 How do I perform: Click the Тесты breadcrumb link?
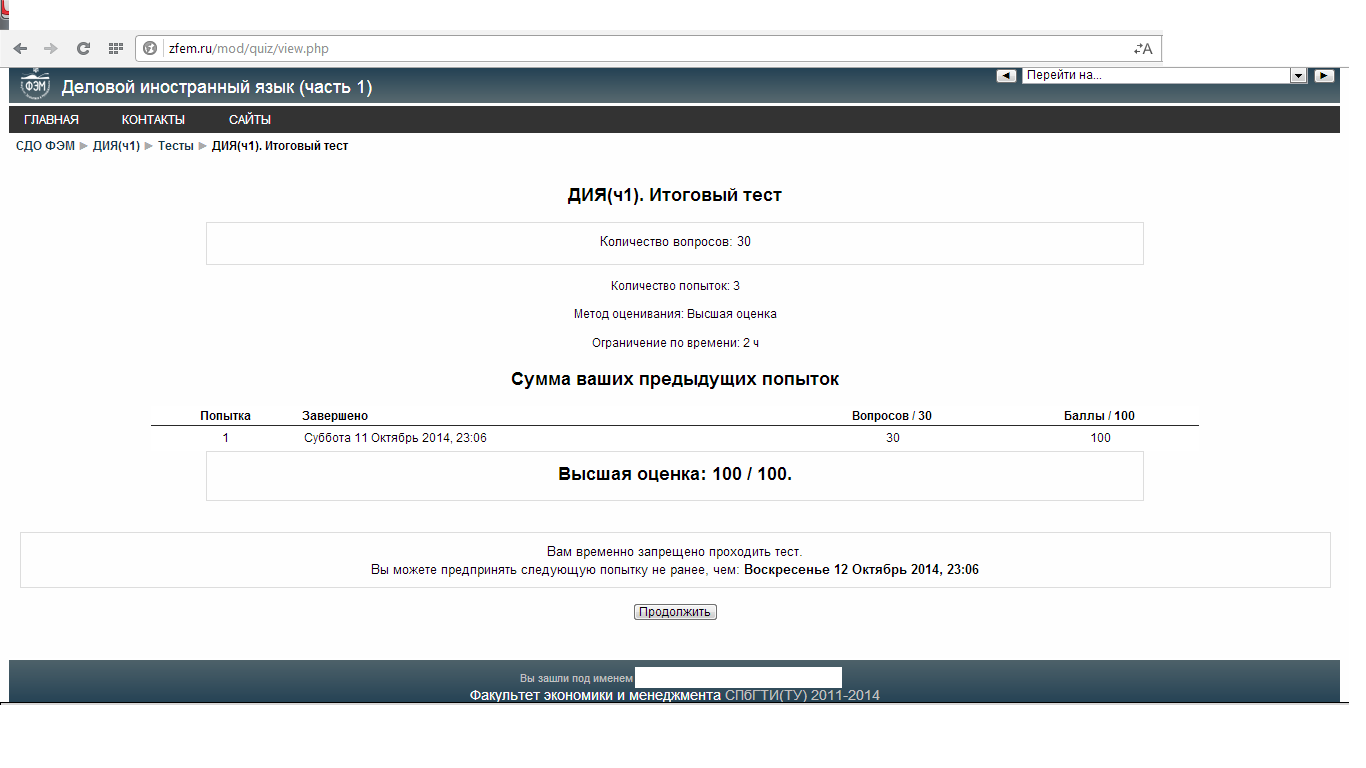(176, 146)
